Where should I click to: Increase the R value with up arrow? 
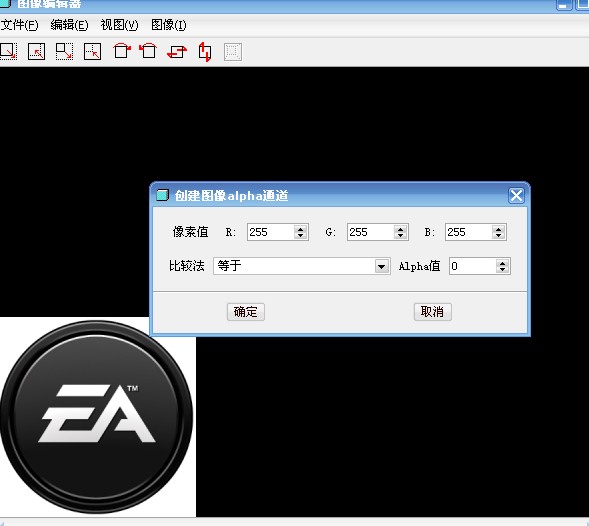point(301,228)
